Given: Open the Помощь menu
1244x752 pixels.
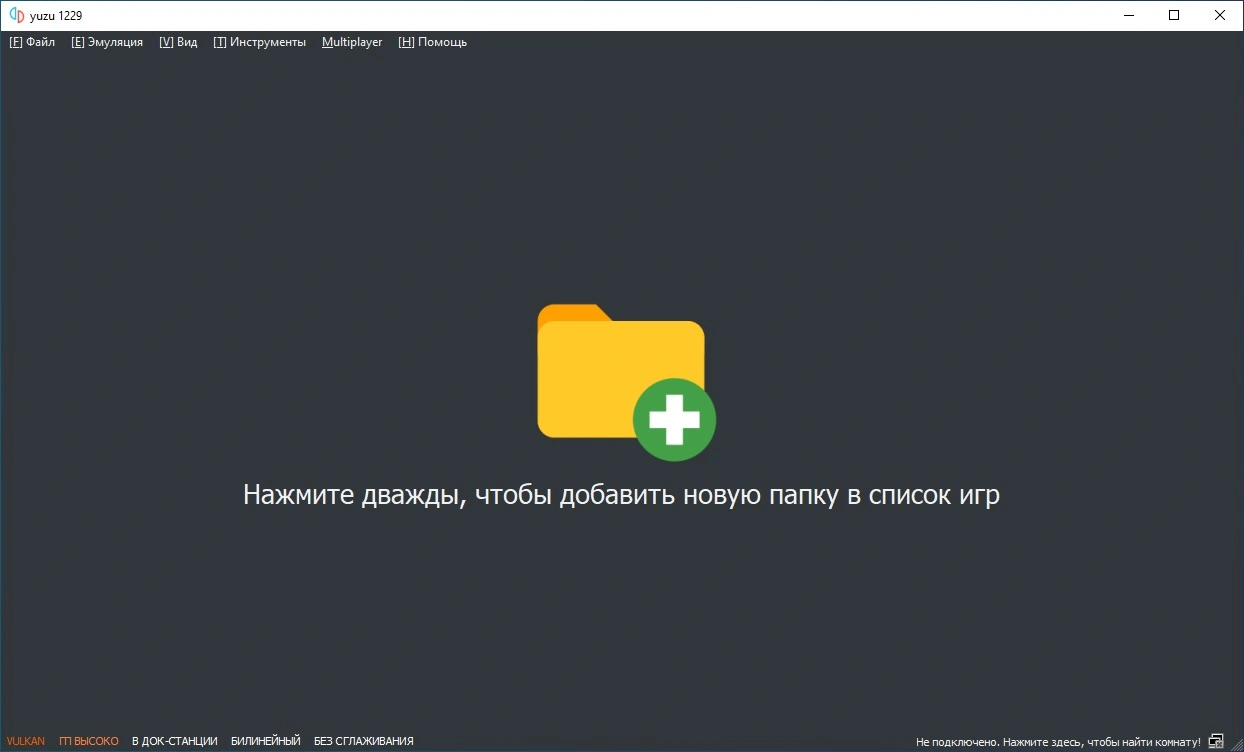Looking at the screenshot, I should [x=432, y=42].
